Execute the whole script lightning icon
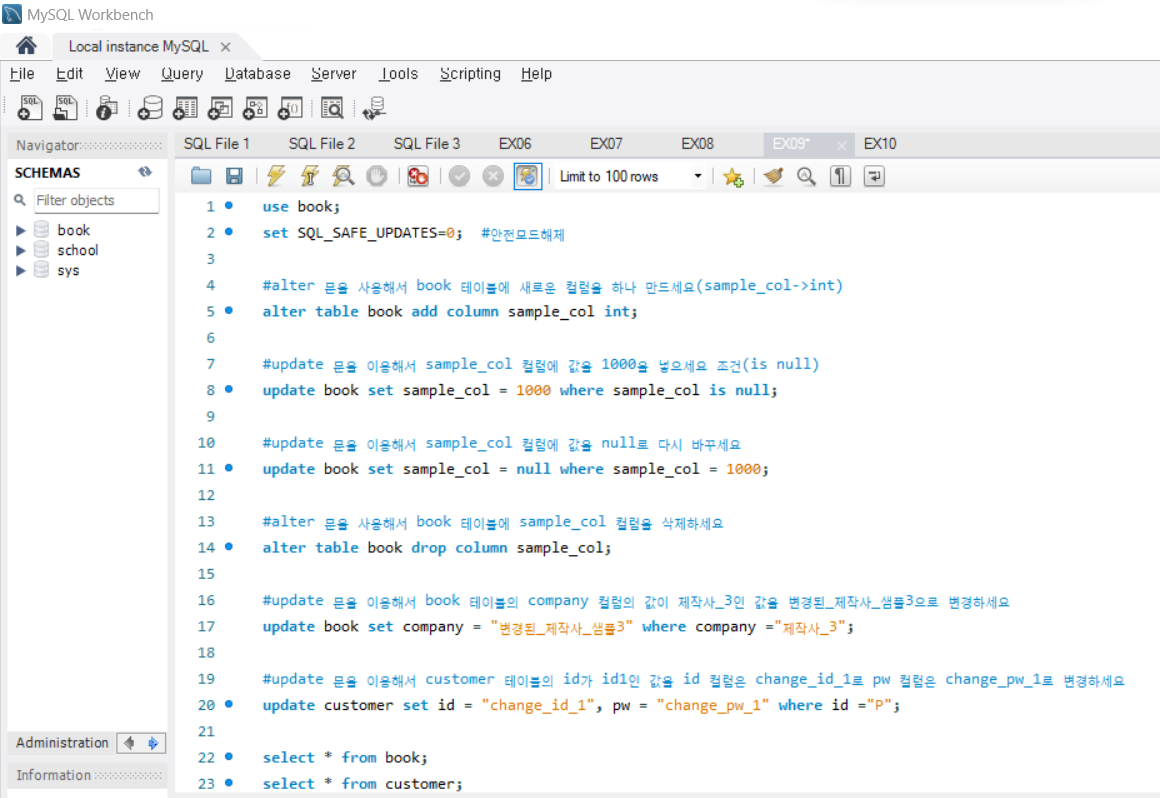The height and width of the screenshot is (798, 1160). click(276, 176)
